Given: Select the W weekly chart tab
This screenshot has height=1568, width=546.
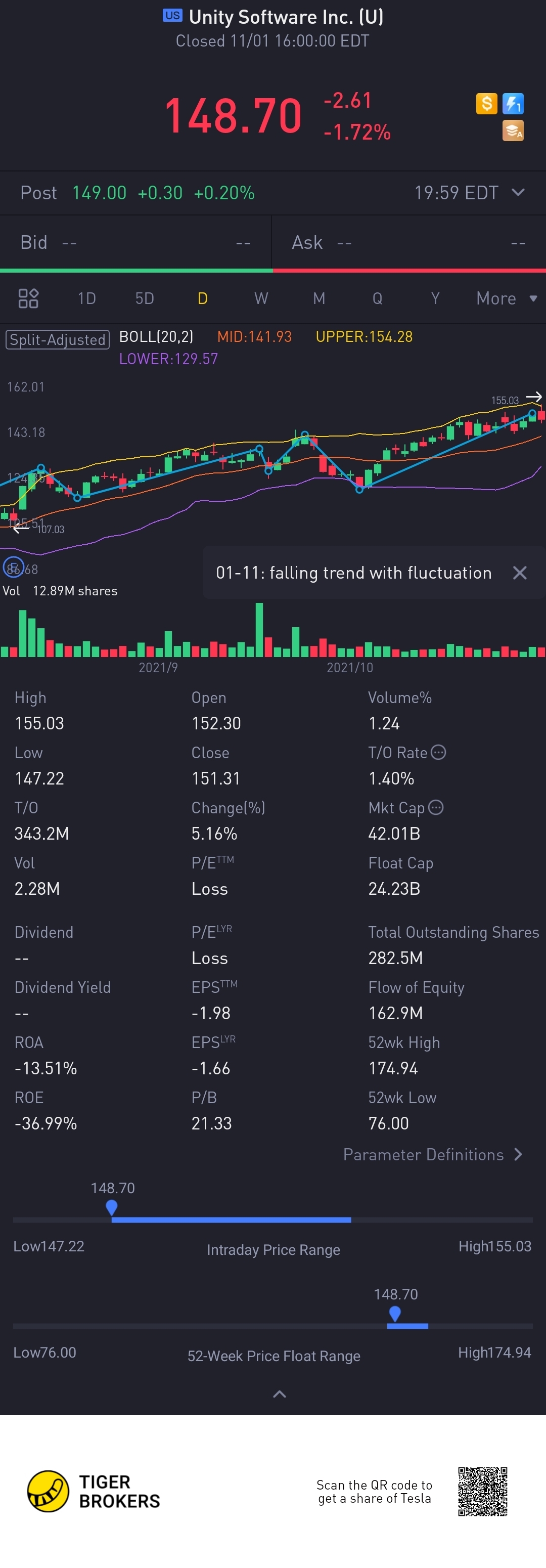Looking at the screenshot, I should click(x=261, y=298).
